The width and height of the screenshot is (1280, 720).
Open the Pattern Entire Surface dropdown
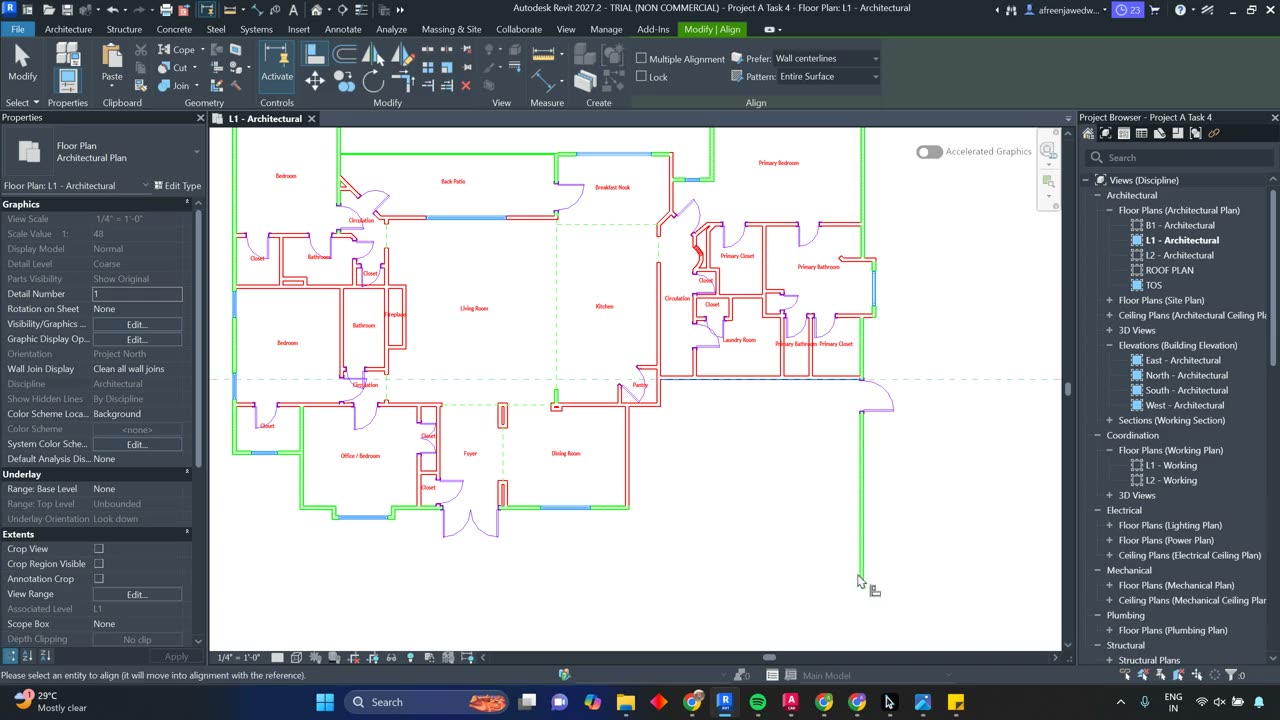tap(829, 77)
